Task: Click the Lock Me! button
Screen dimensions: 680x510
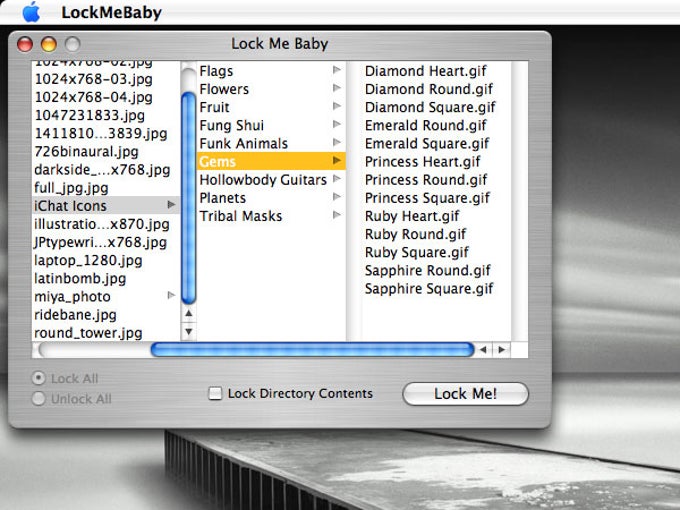Action: tap(465, 394)
